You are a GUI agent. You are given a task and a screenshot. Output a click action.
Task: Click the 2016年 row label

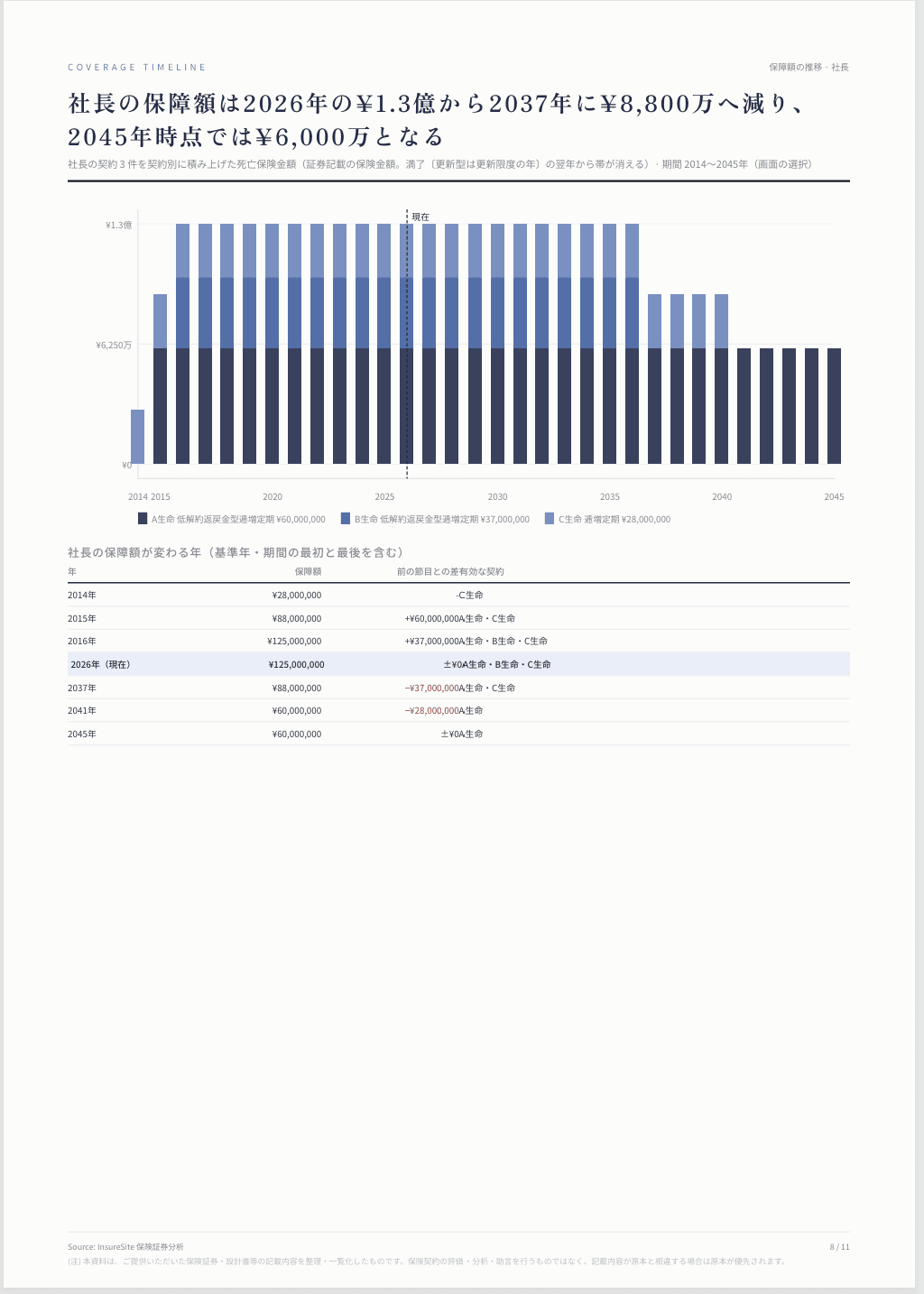pos(82,642)
